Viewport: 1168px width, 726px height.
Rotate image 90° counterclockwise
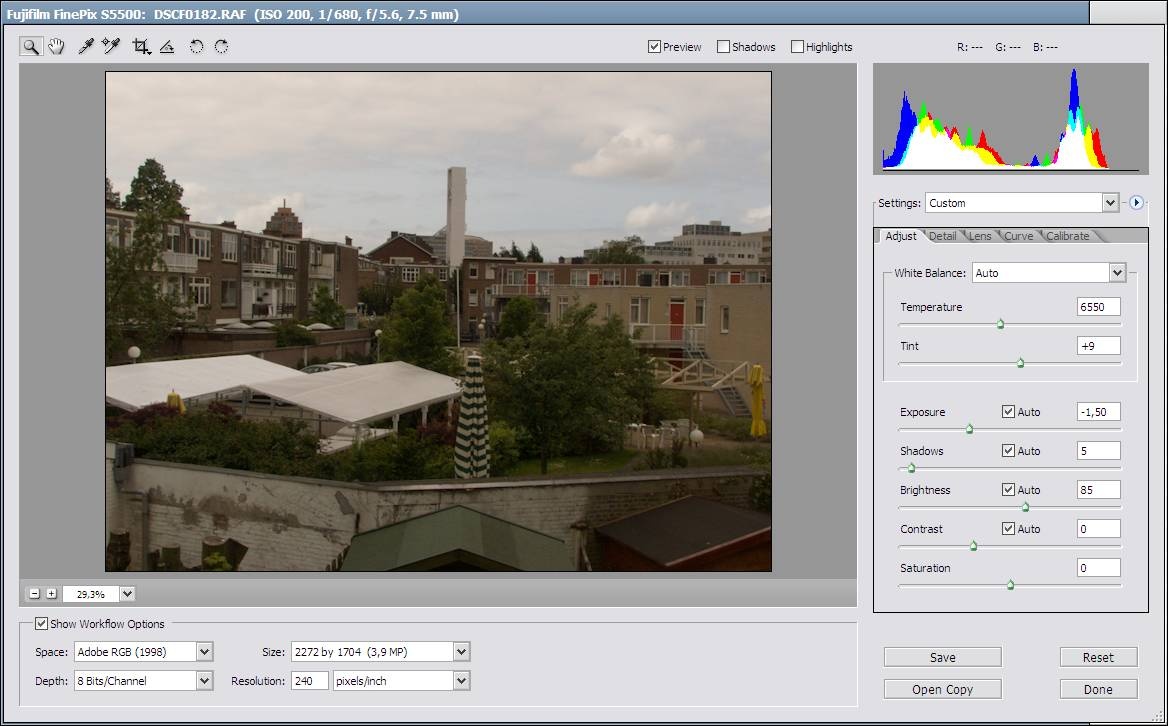pyautogui.click(x=196, y=46)
